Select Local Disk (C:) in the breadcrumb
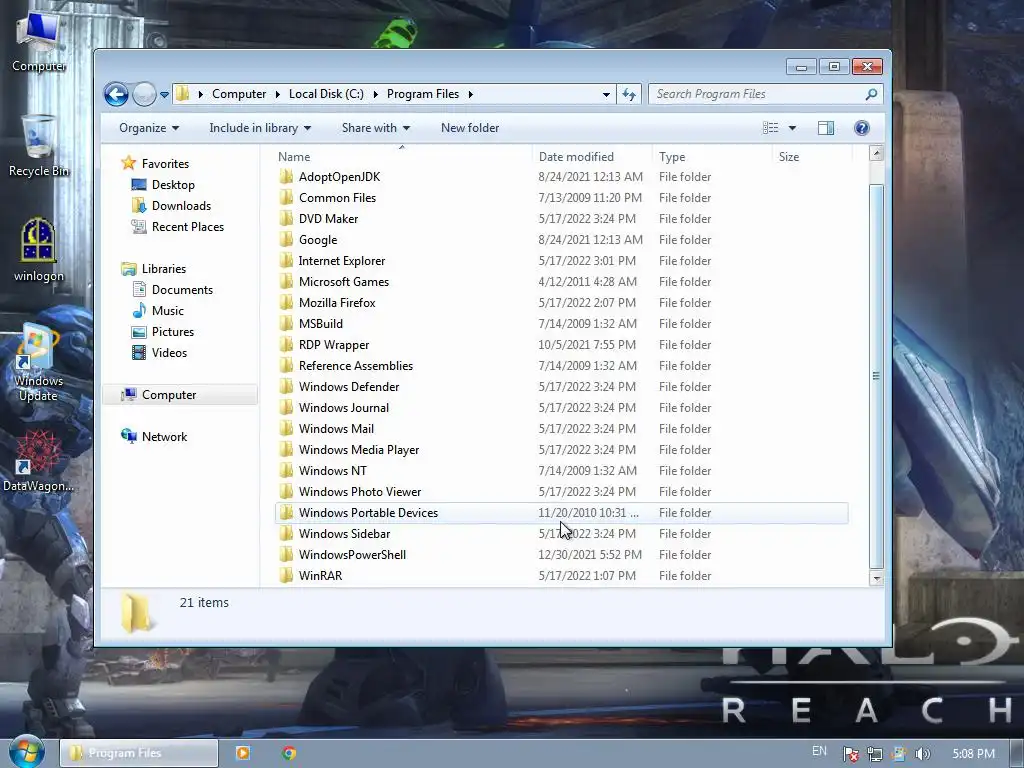The image size is (1024, 768). click(326, 94)
